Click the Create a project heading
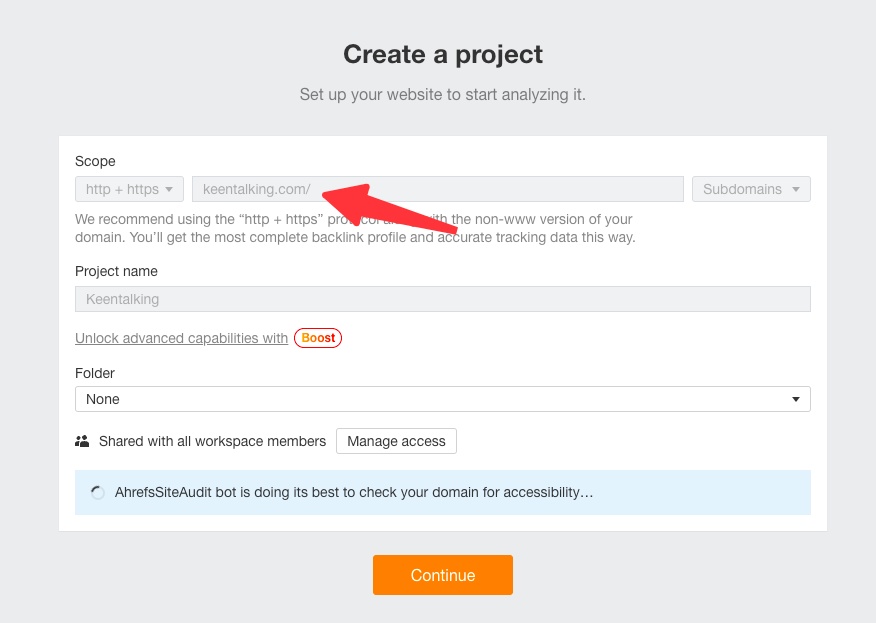 tap(442, 54)
